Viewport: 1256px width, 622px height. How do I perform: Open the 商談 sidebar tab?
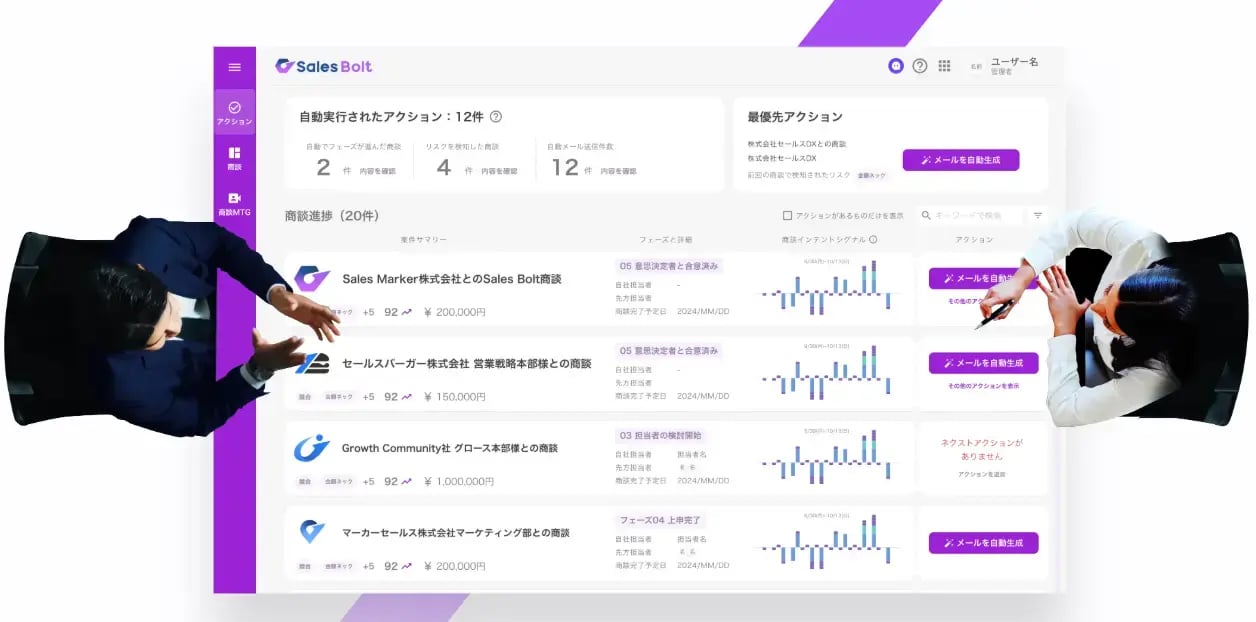[x=235, y=158]
